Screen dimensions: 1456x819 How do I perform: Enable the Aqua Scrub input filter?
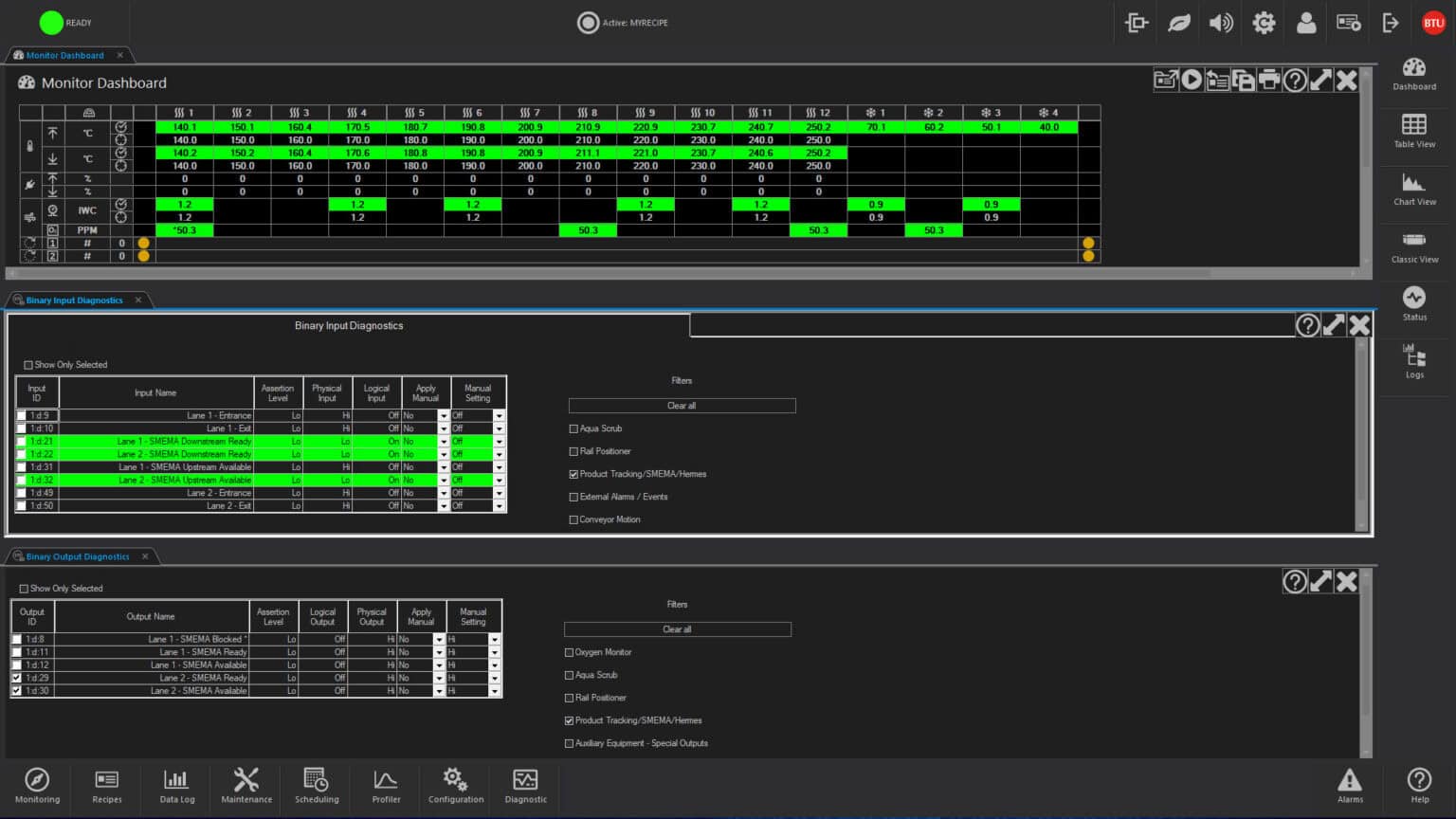573,429
